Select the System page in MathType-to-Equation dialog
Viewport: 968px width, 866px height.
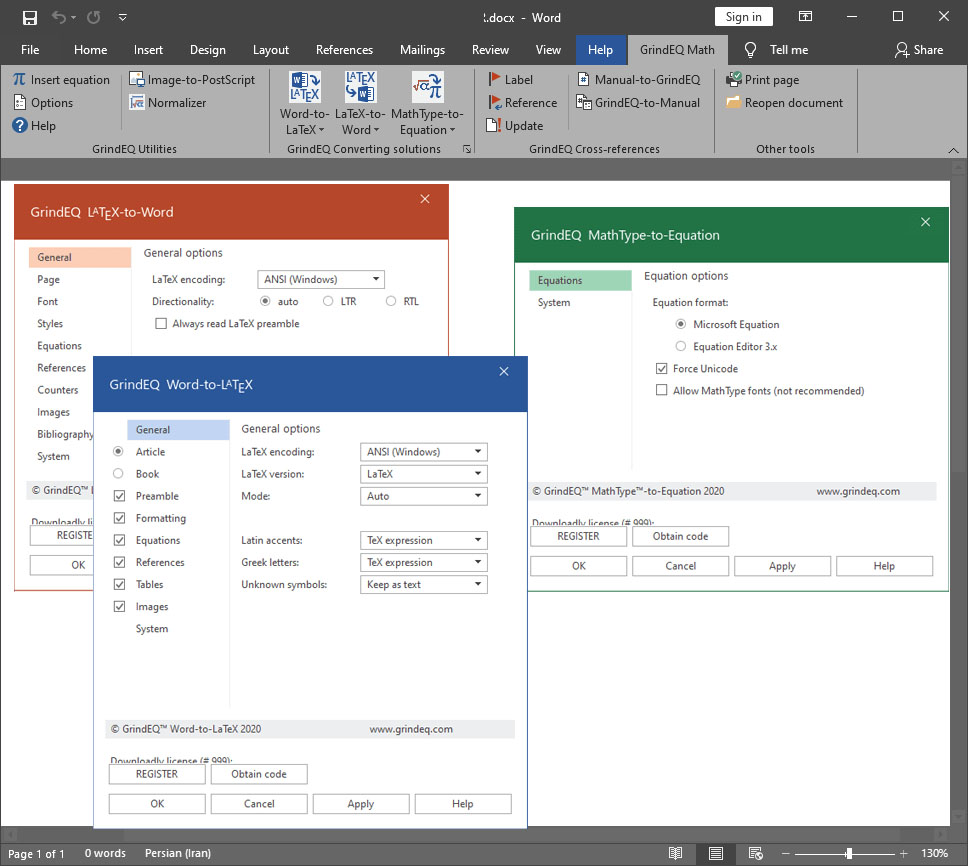click(x=553, y=302)
